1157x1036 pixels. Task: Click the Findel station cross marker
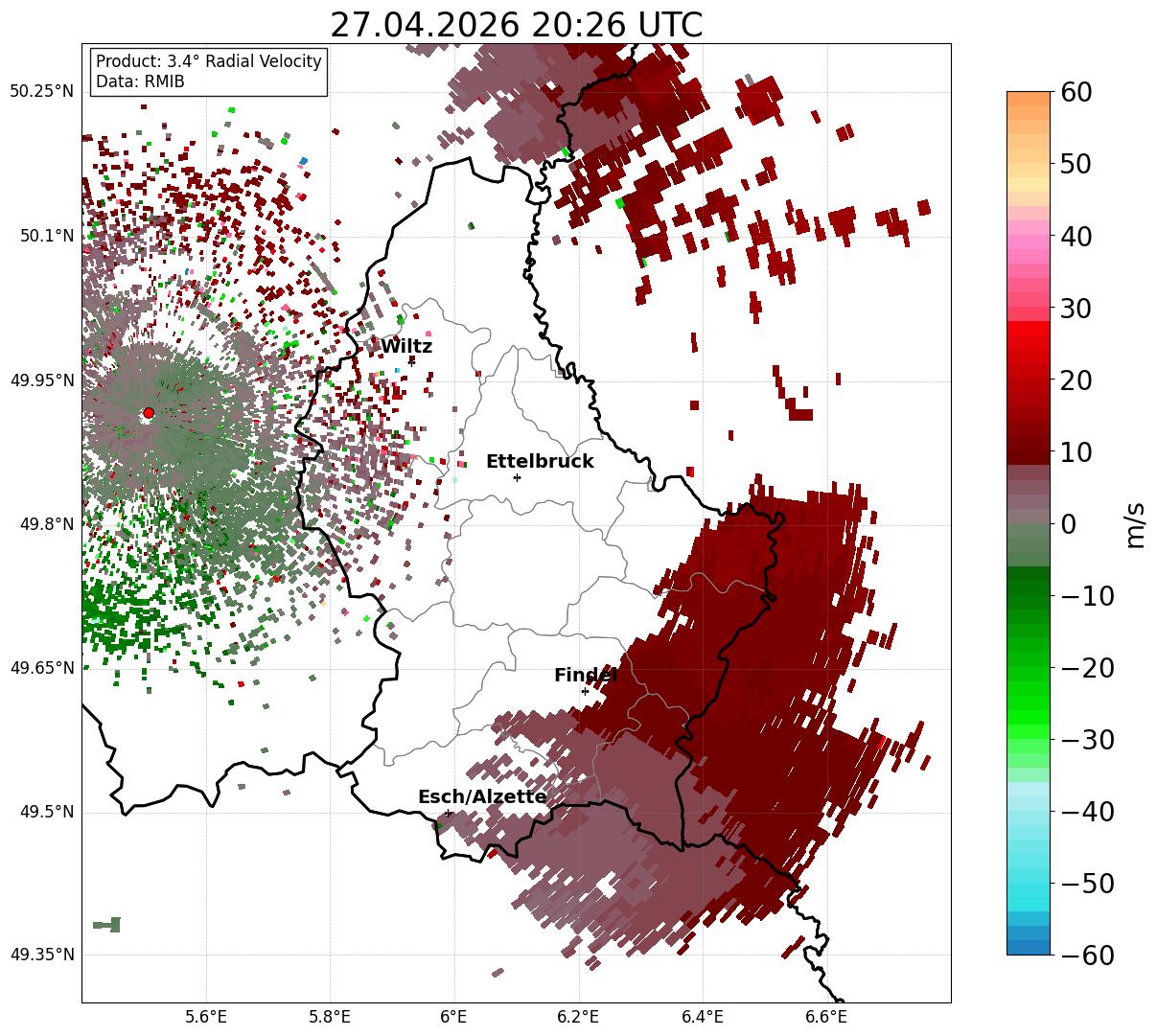(x=585, y=691)
